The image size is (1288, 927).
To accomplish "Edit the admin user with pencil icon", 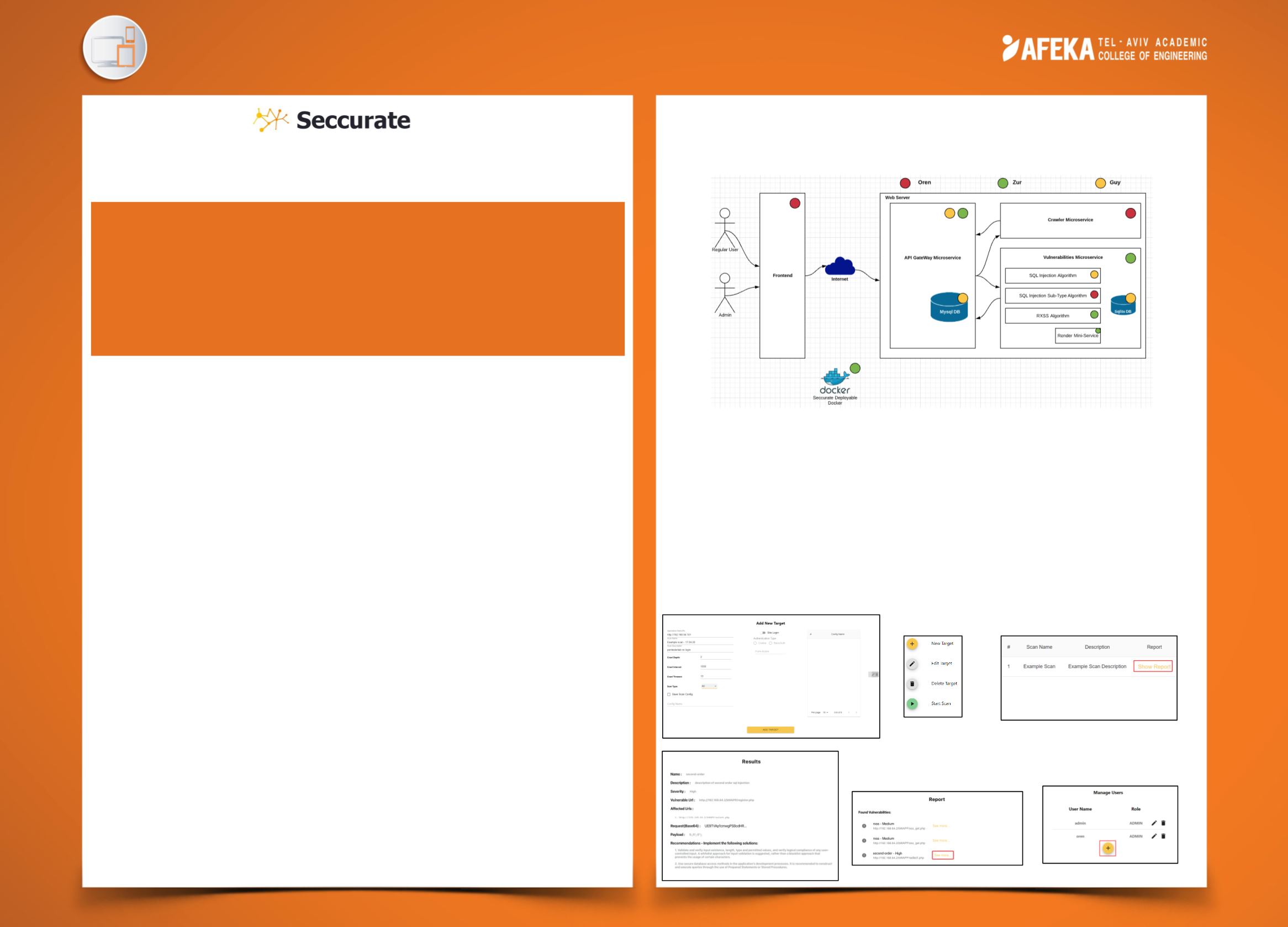I will 1154,823.
